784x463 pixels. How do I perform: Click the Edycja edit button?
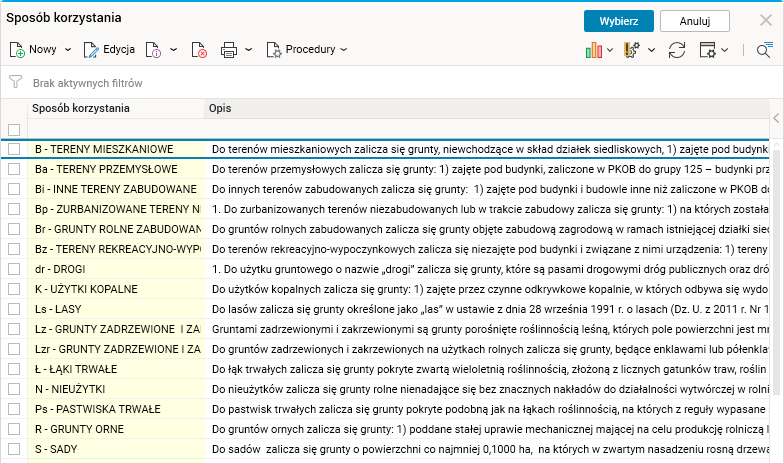coord(109,50)
